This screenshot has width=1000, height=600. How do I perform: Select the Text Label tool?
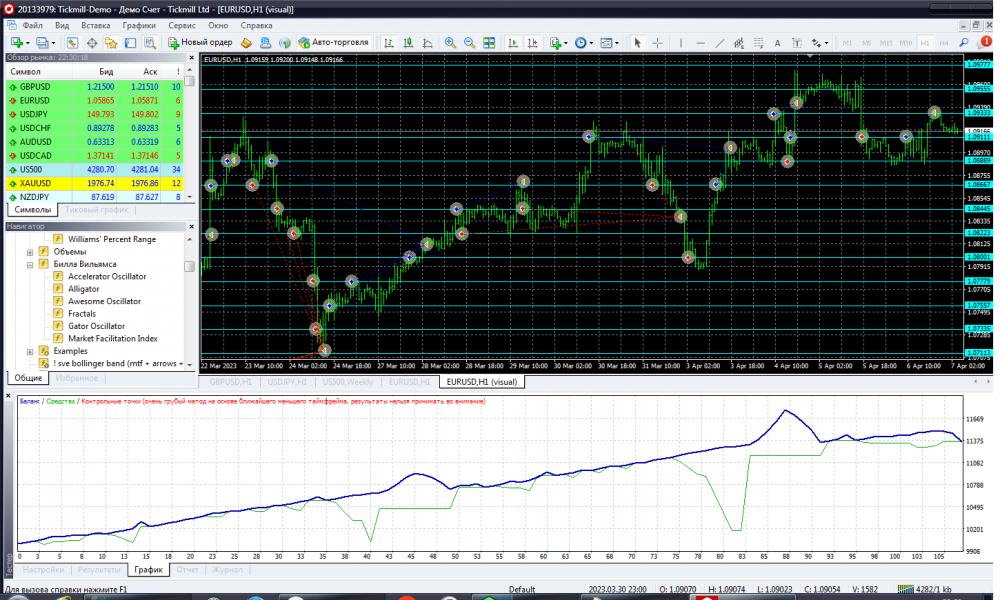[x=797, y=43]
